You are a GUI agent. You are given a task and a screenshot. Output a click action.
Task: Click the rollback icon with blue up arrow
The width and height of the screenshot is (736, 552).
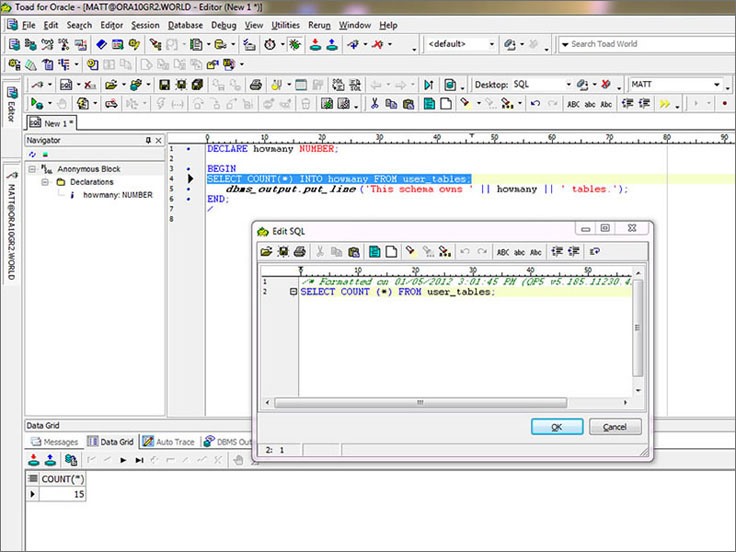click(332, 45)
